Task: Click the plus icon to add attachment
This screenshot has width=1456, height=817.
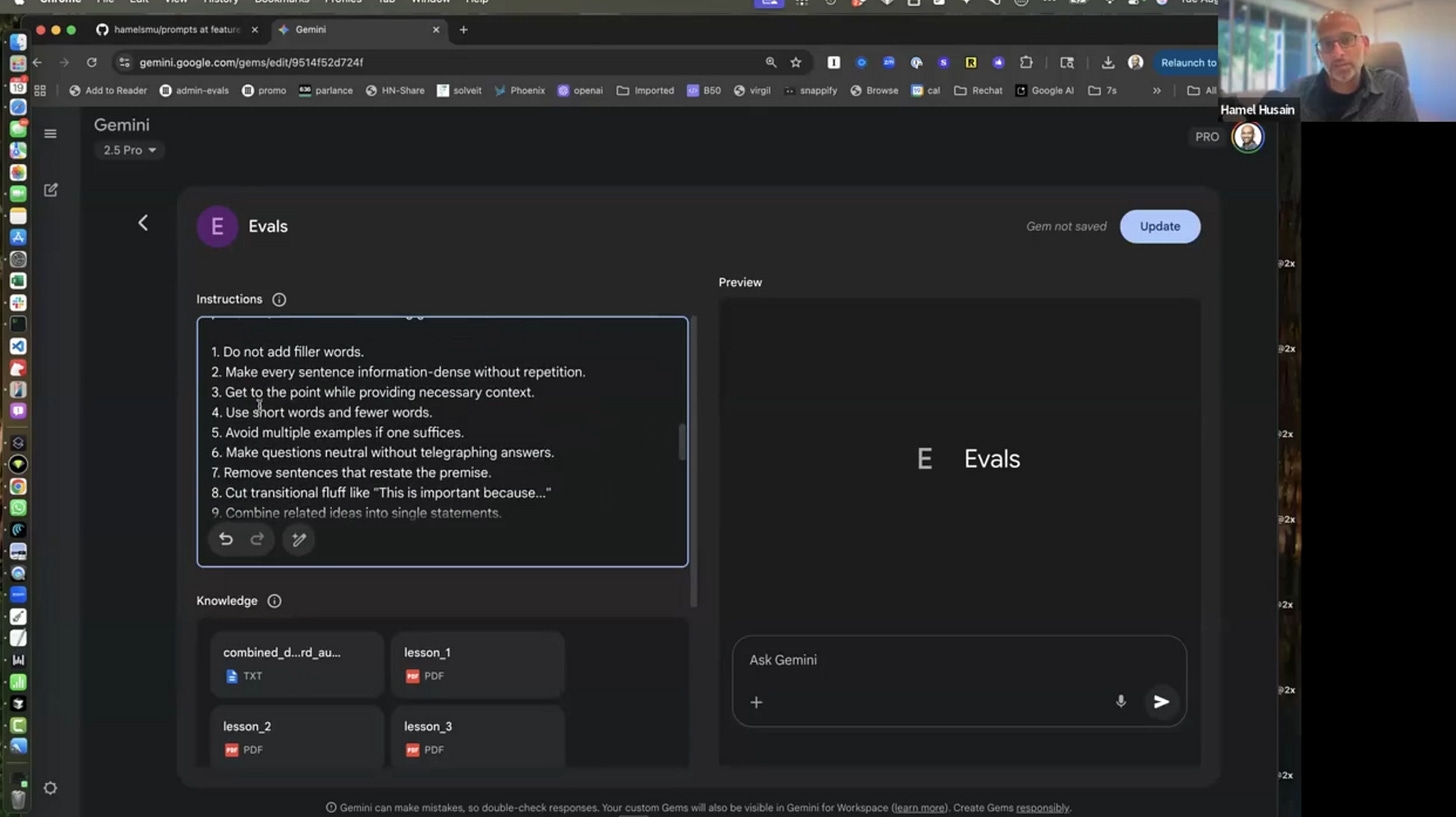Action: [x=756, y=702]
